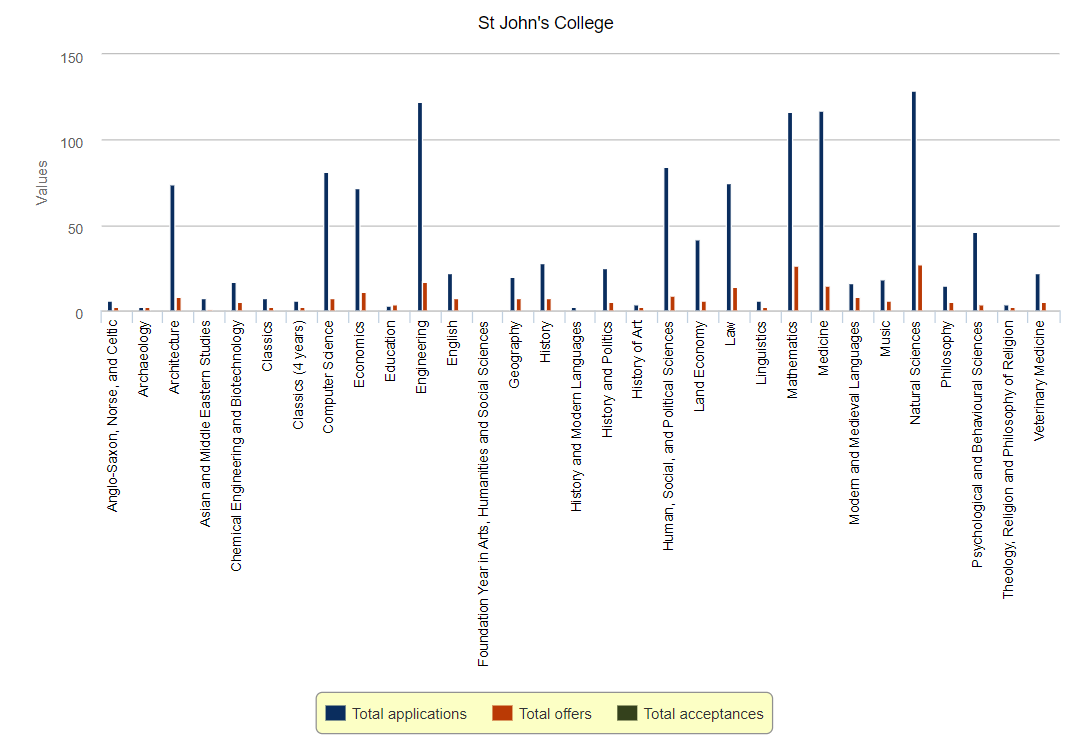Click the 'Values' y-axis title
Image resolution: width=1078 pixels, height=756 pixels.
[42, 182]
